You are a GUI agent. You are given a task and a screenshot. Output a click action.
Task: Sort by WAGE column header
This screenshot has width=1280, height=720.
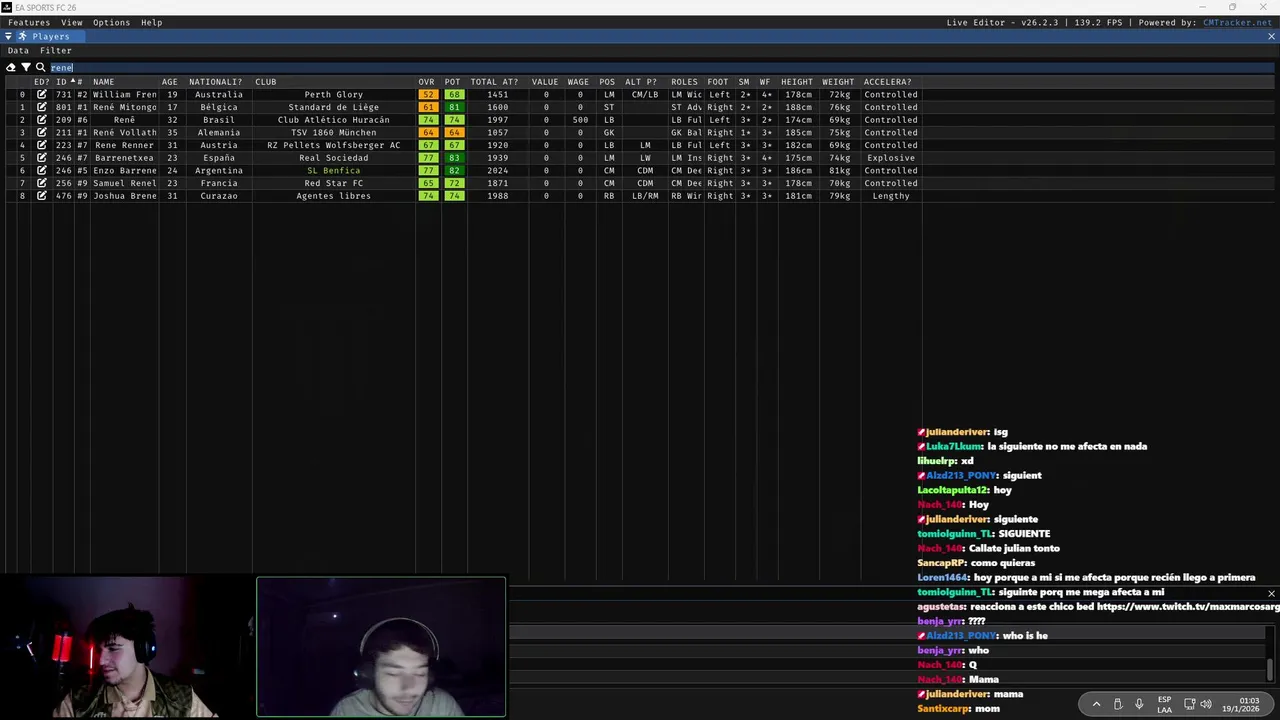578,82
